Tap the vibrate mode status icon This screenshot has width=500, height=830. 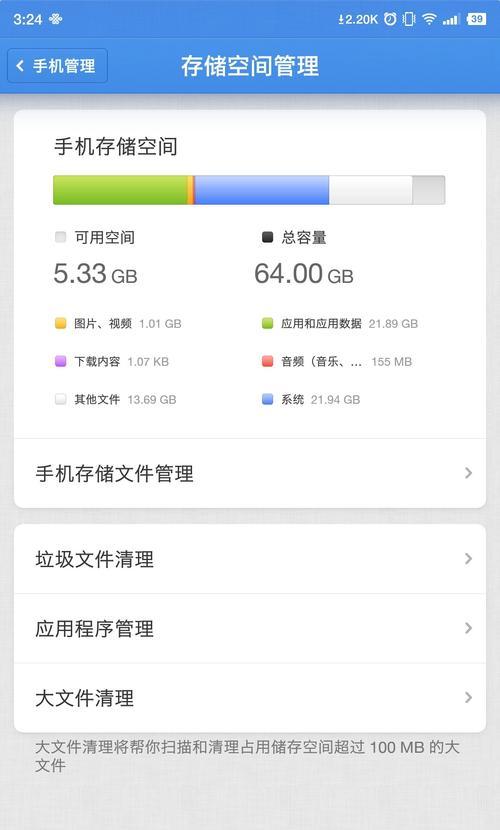409,20
